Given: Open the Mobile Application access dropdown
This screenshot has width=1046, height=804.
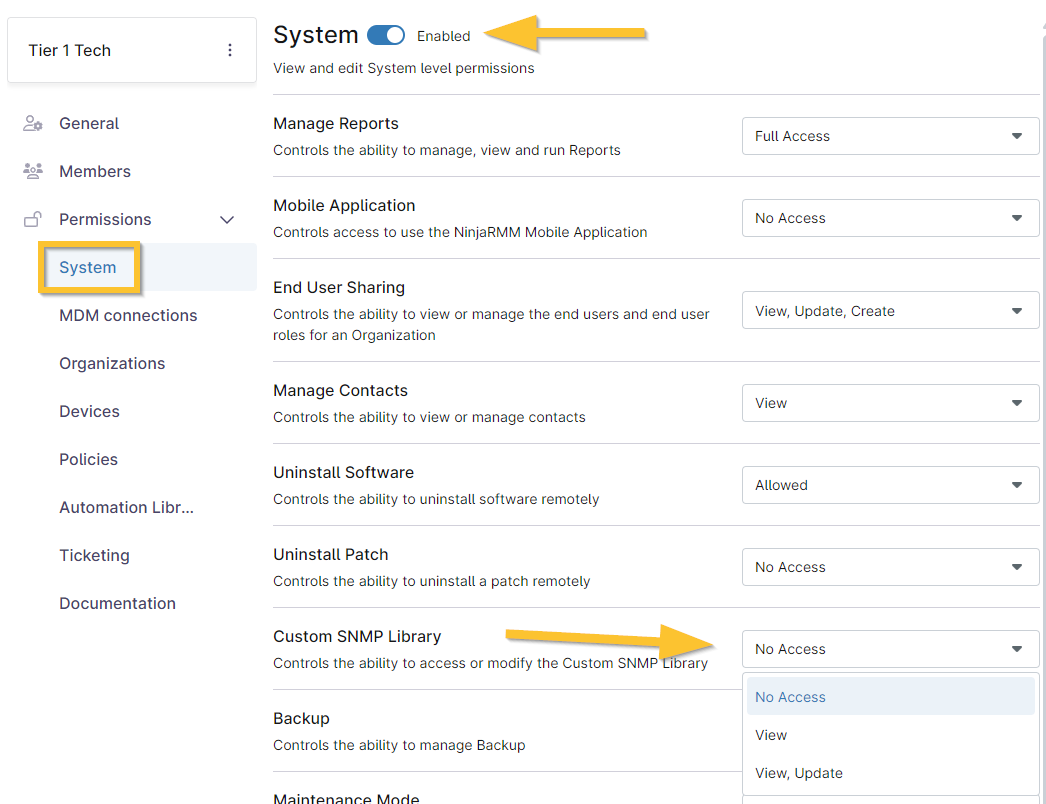Looking at the screenshot, I should coord(890,218).
